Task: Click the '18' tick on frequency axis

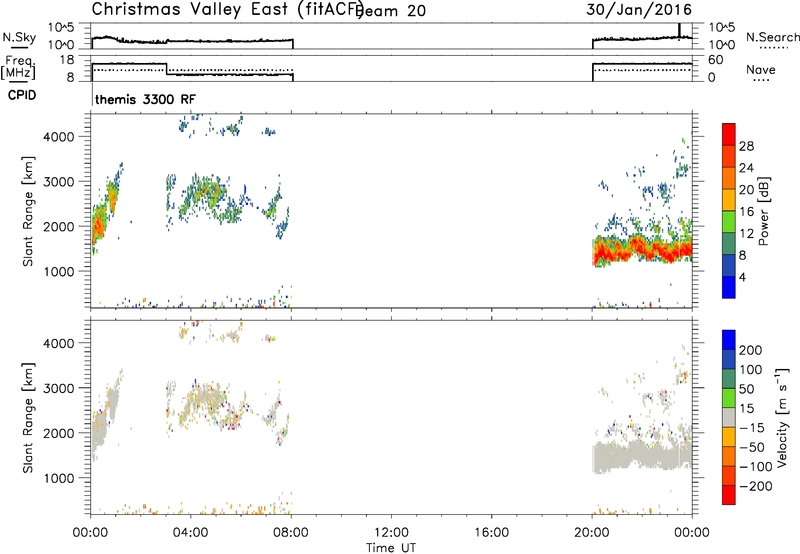Action: coord(67,60)
